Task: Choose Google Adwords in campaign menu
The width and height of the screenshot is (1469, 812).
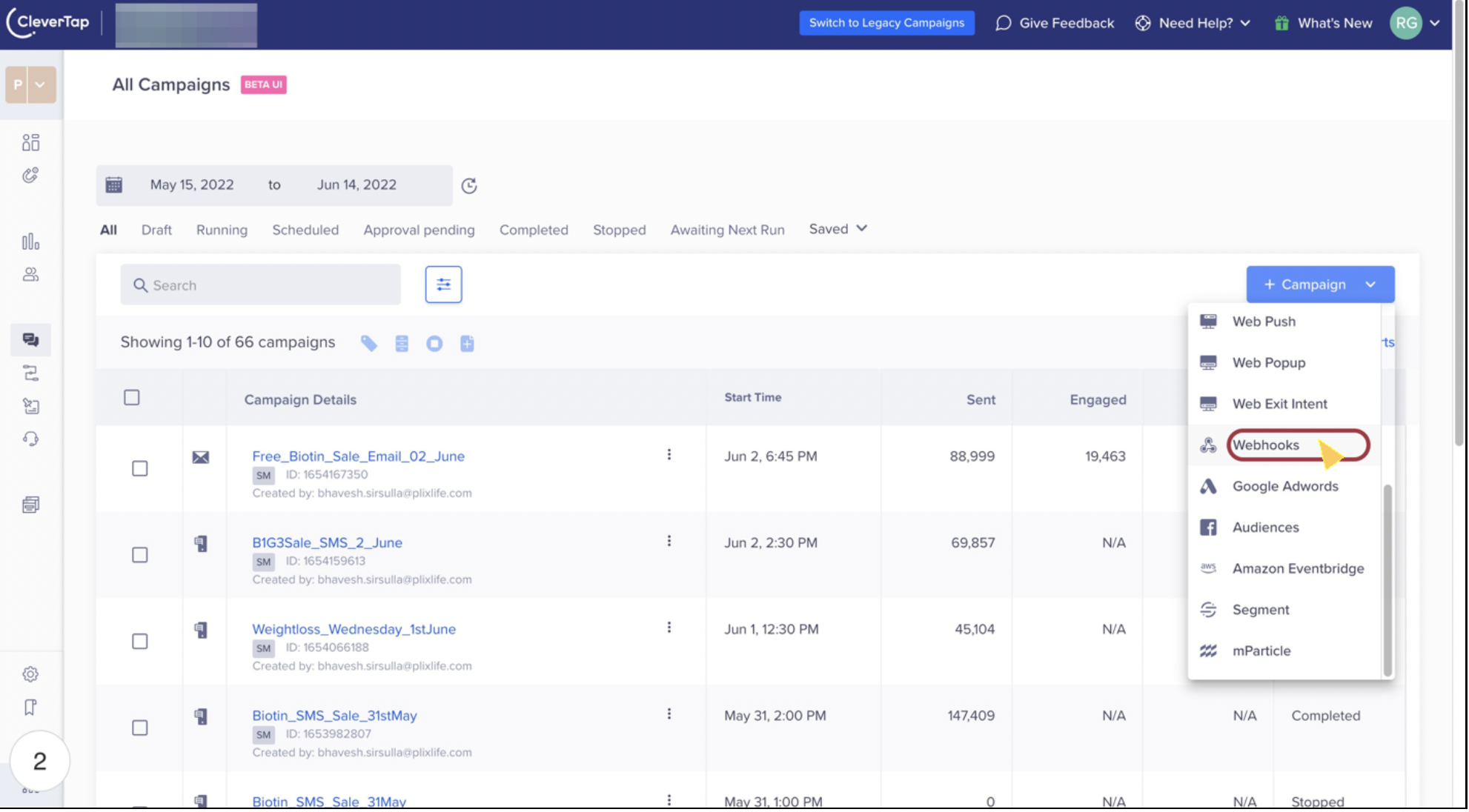Action: pos(1284,486)
